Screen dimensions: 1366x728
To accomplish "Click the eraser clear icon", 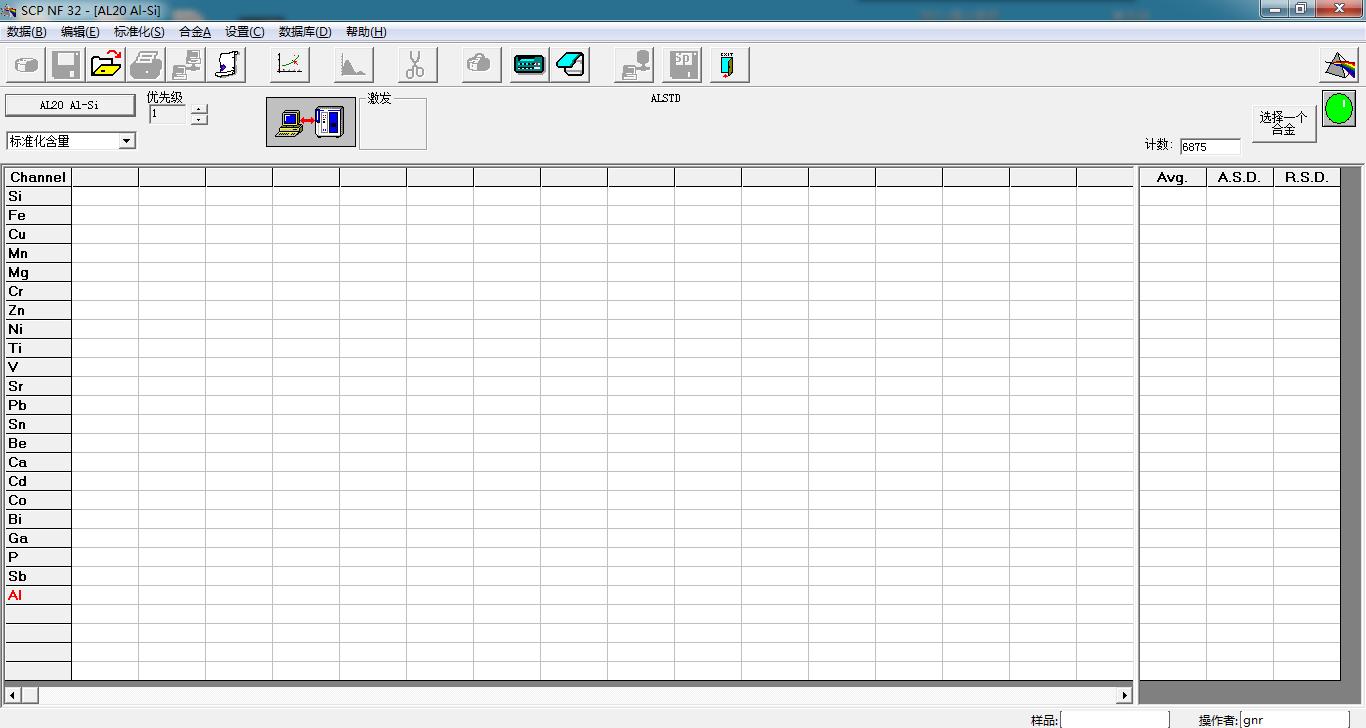I will (x=571, y=65).
